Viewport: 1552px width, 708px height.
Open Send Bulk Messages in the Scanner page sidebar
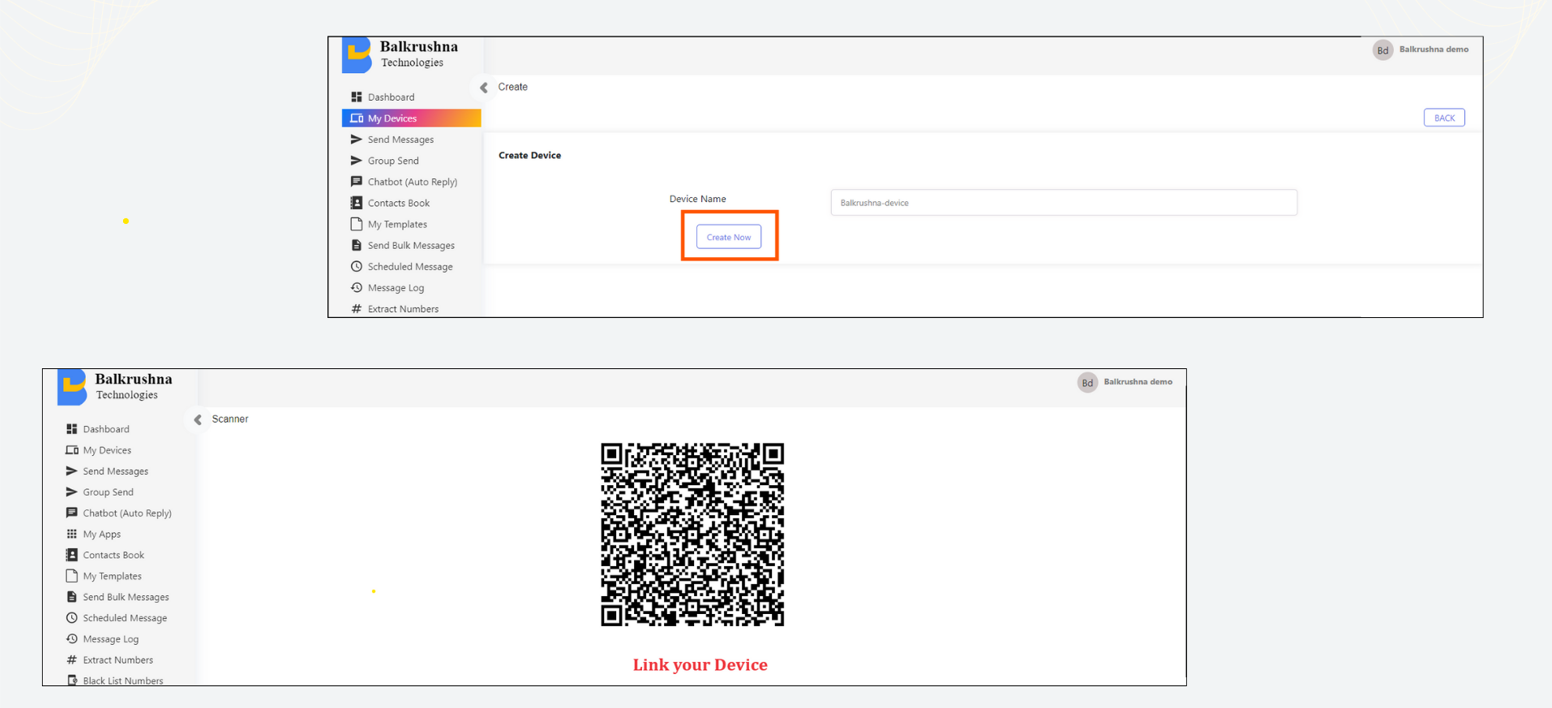pos(126,597)
